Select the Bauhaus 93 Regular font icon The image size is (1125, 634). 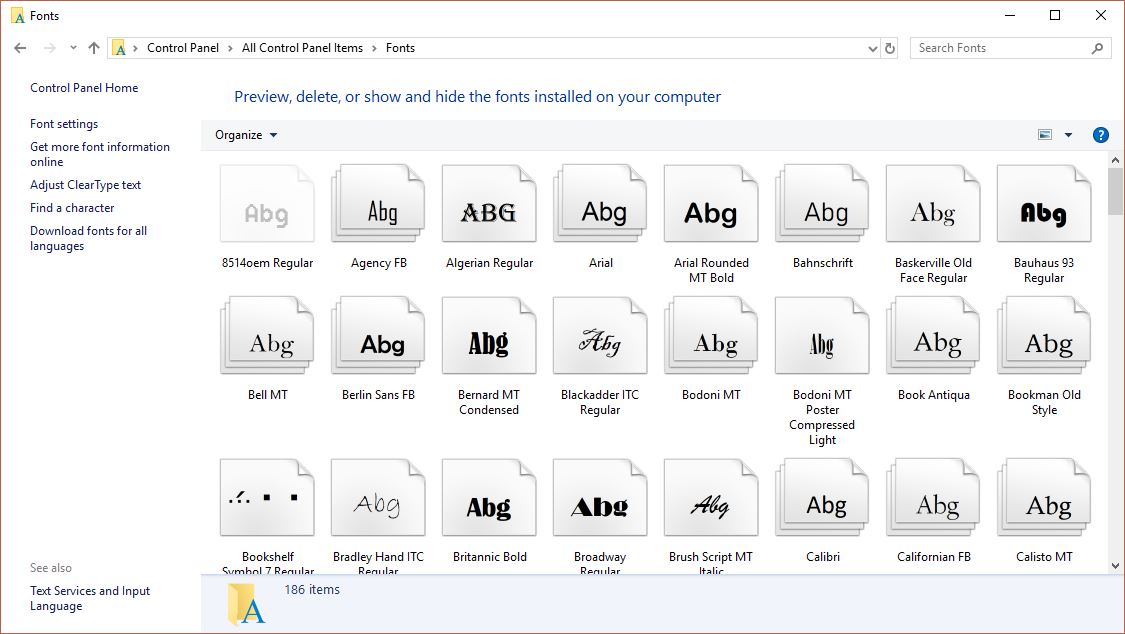pos(1043,204)
